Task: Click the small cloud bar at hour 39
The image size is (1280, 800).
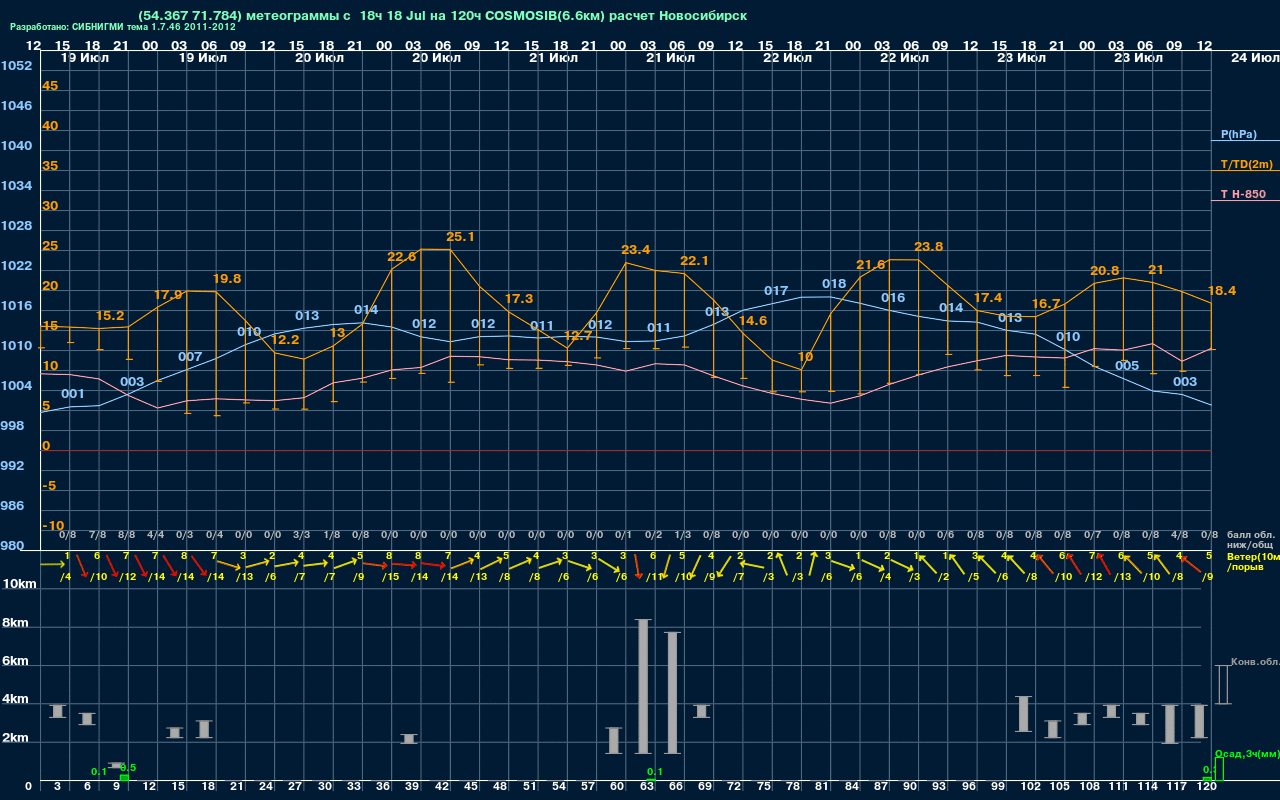Action: pos(409,738)
